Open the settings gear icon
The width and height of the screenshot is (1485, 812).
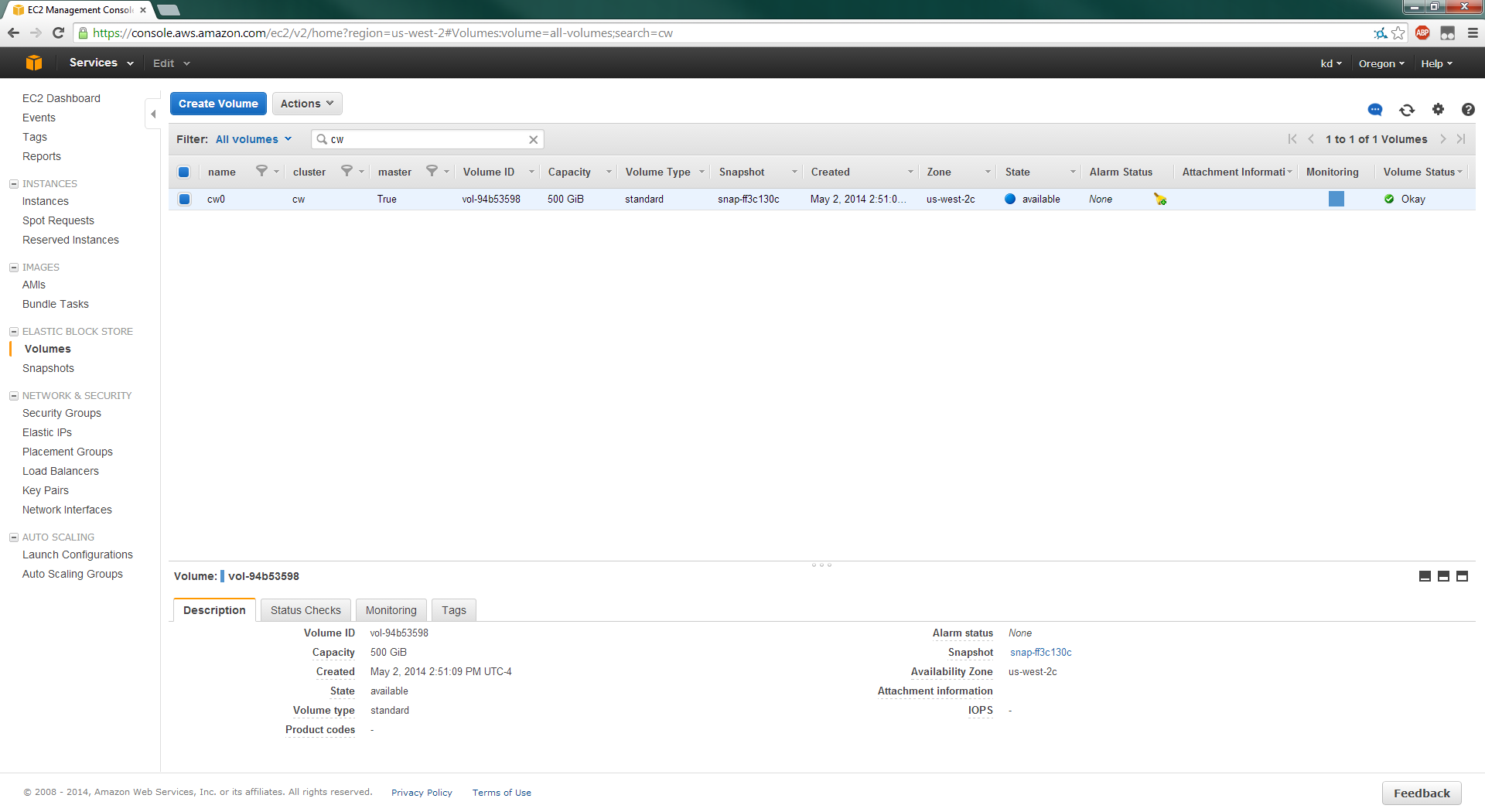click(x=1438, y=110)
